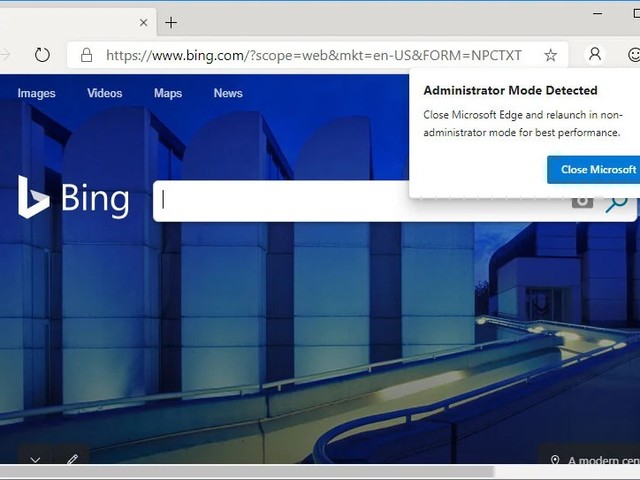
Task: Send feedback with the smiley icon
Action: tap(634, 55)
